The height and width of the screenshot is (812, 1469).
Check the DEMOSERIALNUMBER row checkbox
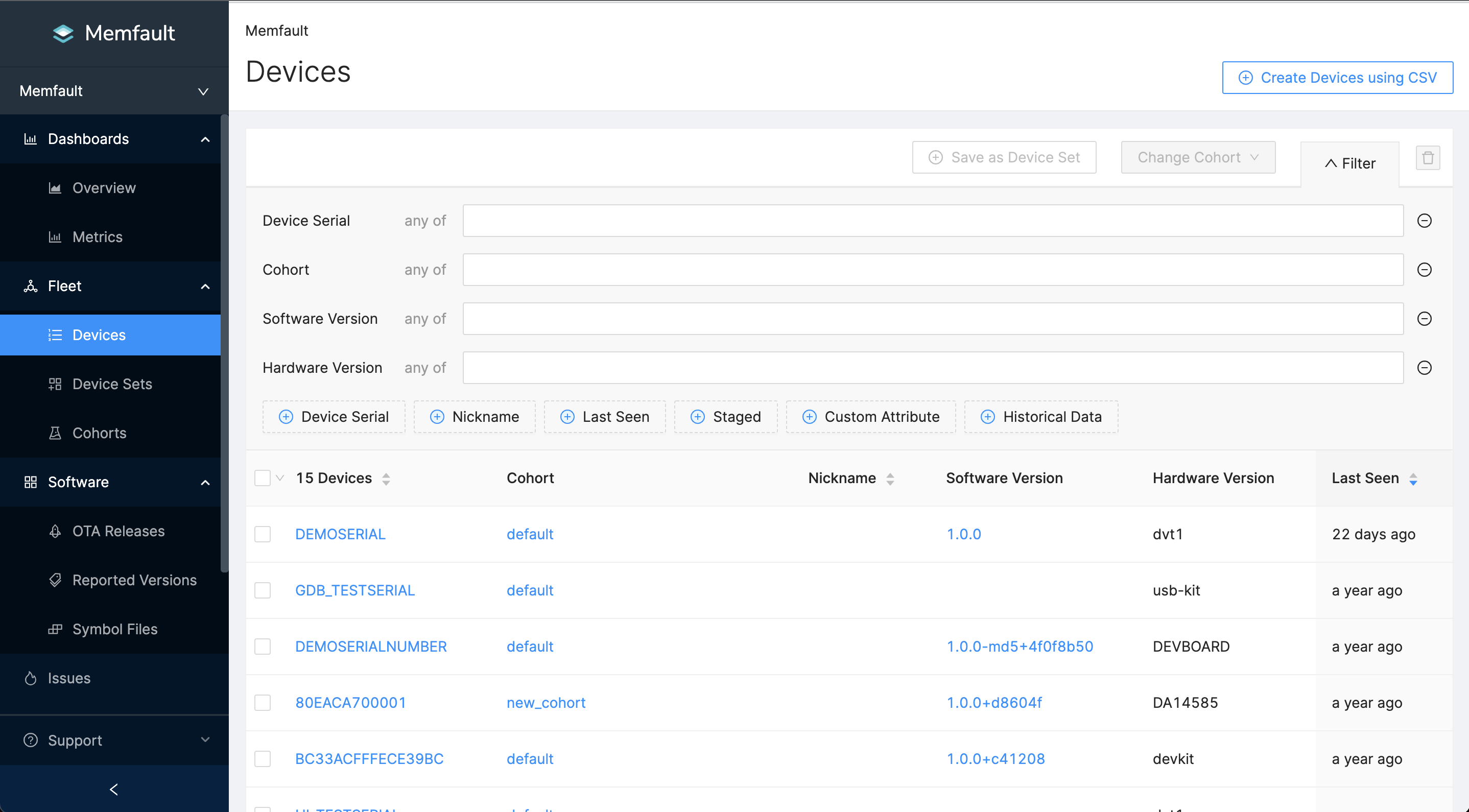coord(263,647)
